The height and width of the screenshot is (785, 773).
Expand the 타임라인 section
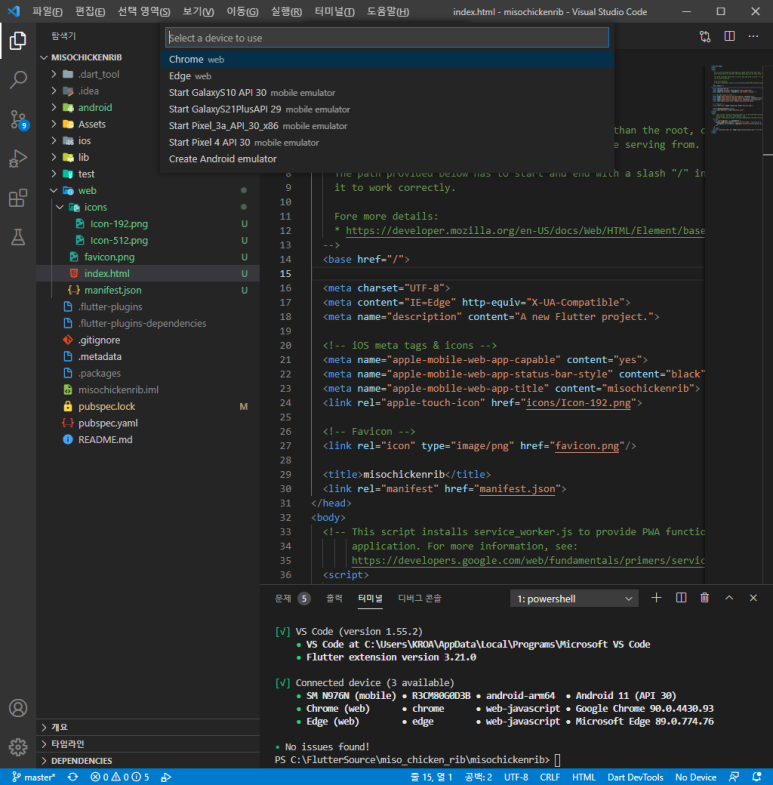pyautogui.click(x=148, y=744)
